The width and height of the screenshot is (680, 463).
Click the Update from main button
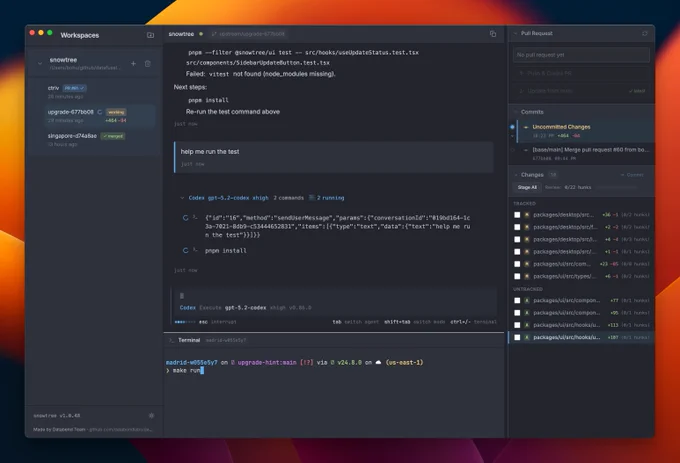pyautogui.click(x=581, y=91)
